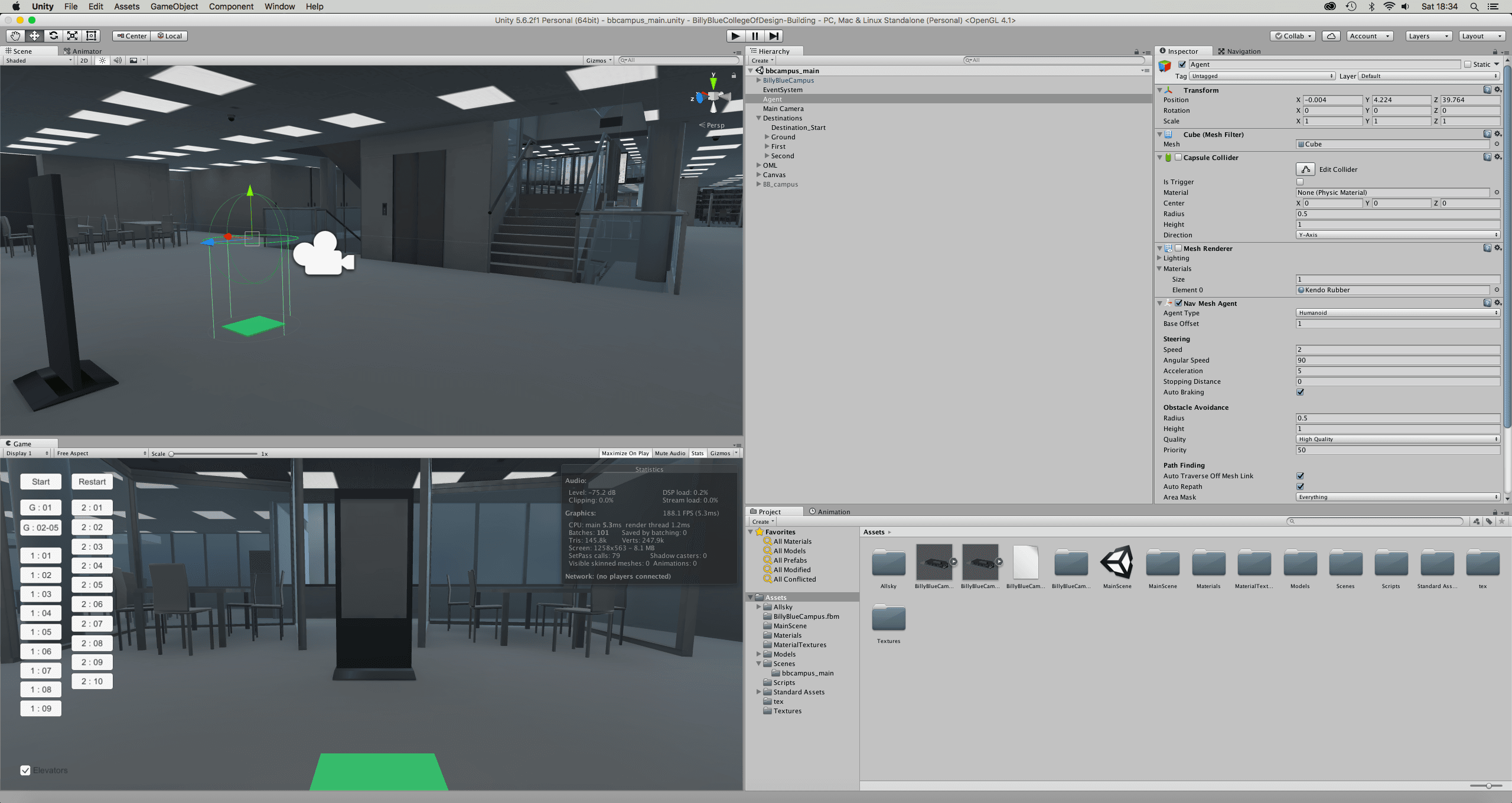Disable Auto Braking in the Nav Mesh Agent
This screenshot has width=1512, height=803.
[x=1301, y=392]
